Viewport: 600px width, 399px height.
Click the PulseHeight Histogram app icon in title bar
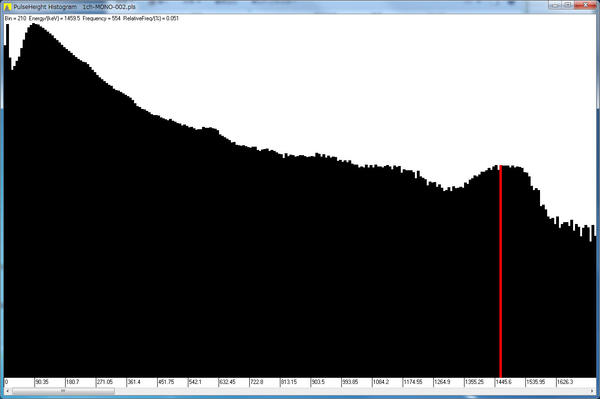pyautogui.click(x=7, y=7)
